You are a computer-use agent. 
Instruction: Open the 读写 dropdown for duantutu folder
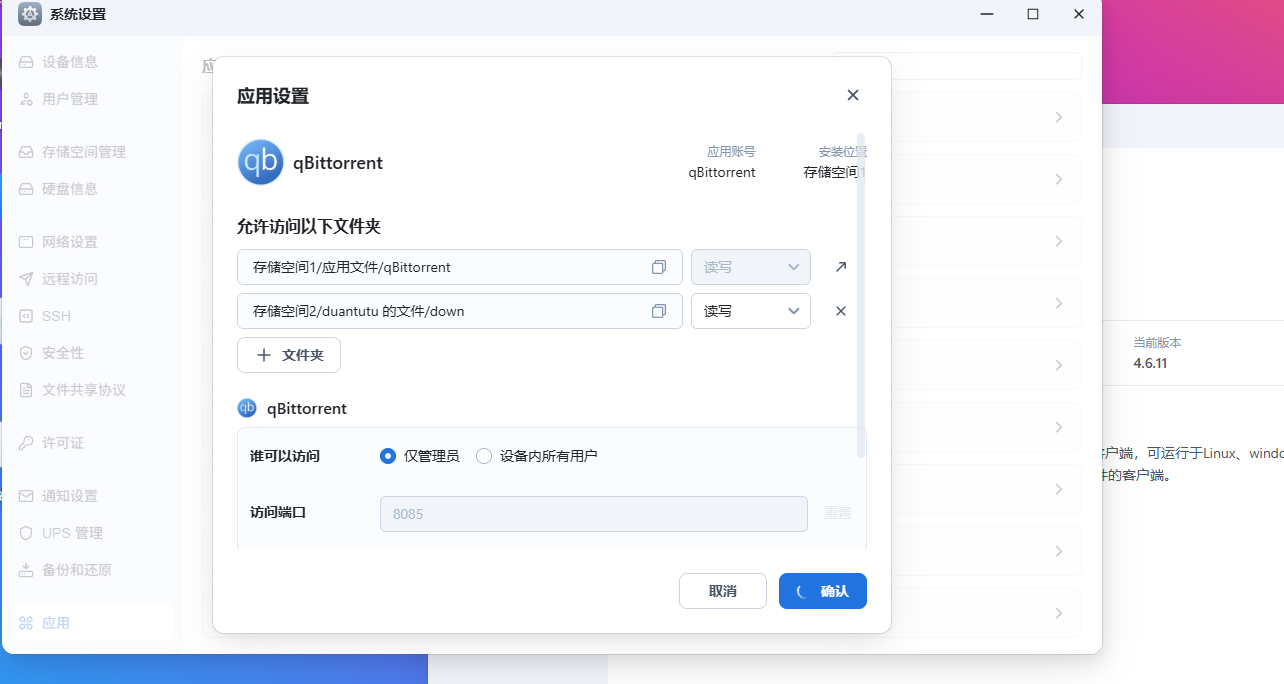pyautogui.click(x=751, y=311)
